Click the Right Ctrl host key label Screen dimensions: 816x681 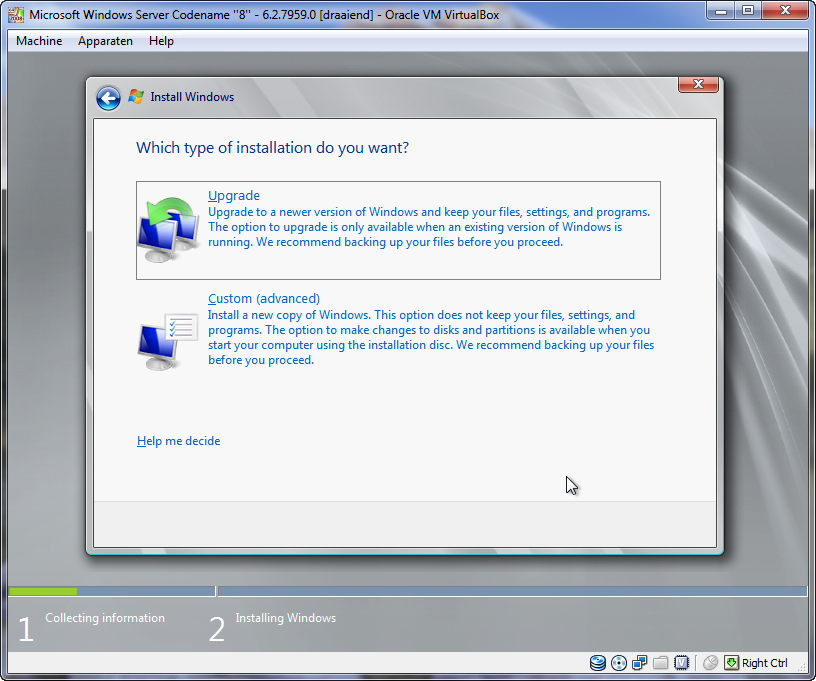tap(764, 663)
